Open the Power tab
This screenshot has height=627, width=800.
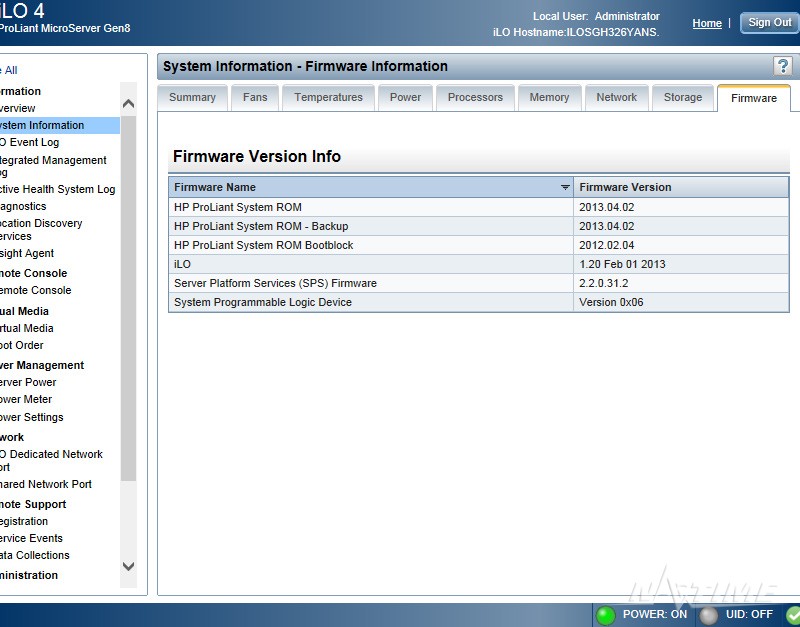[405, 97]
